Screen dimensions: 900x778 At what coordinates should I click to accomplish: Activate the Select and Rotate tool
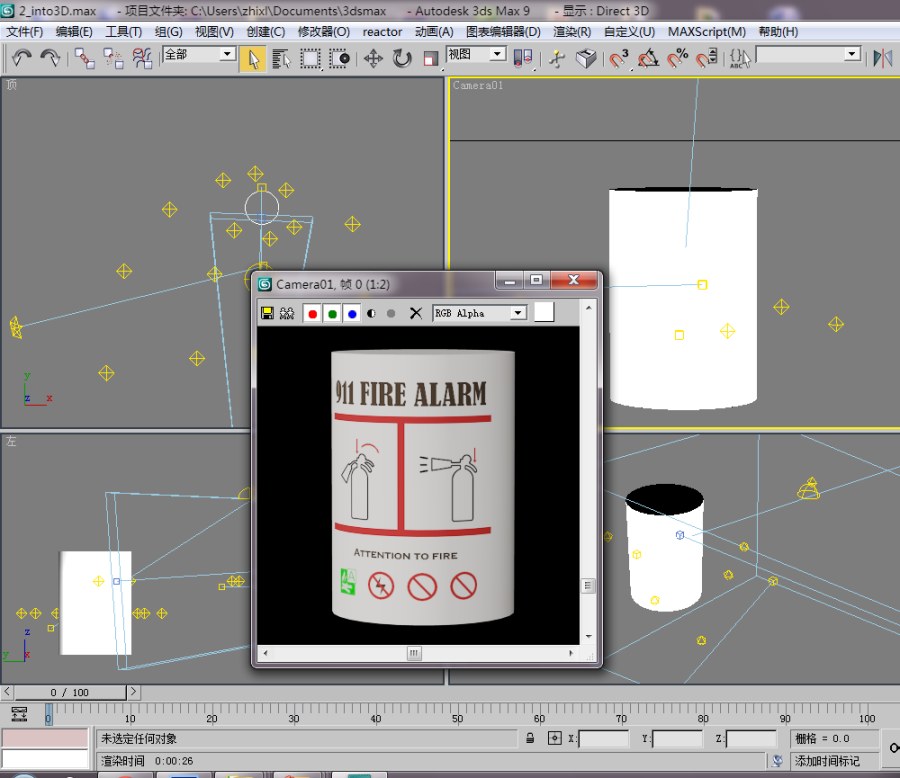[402, 58]
